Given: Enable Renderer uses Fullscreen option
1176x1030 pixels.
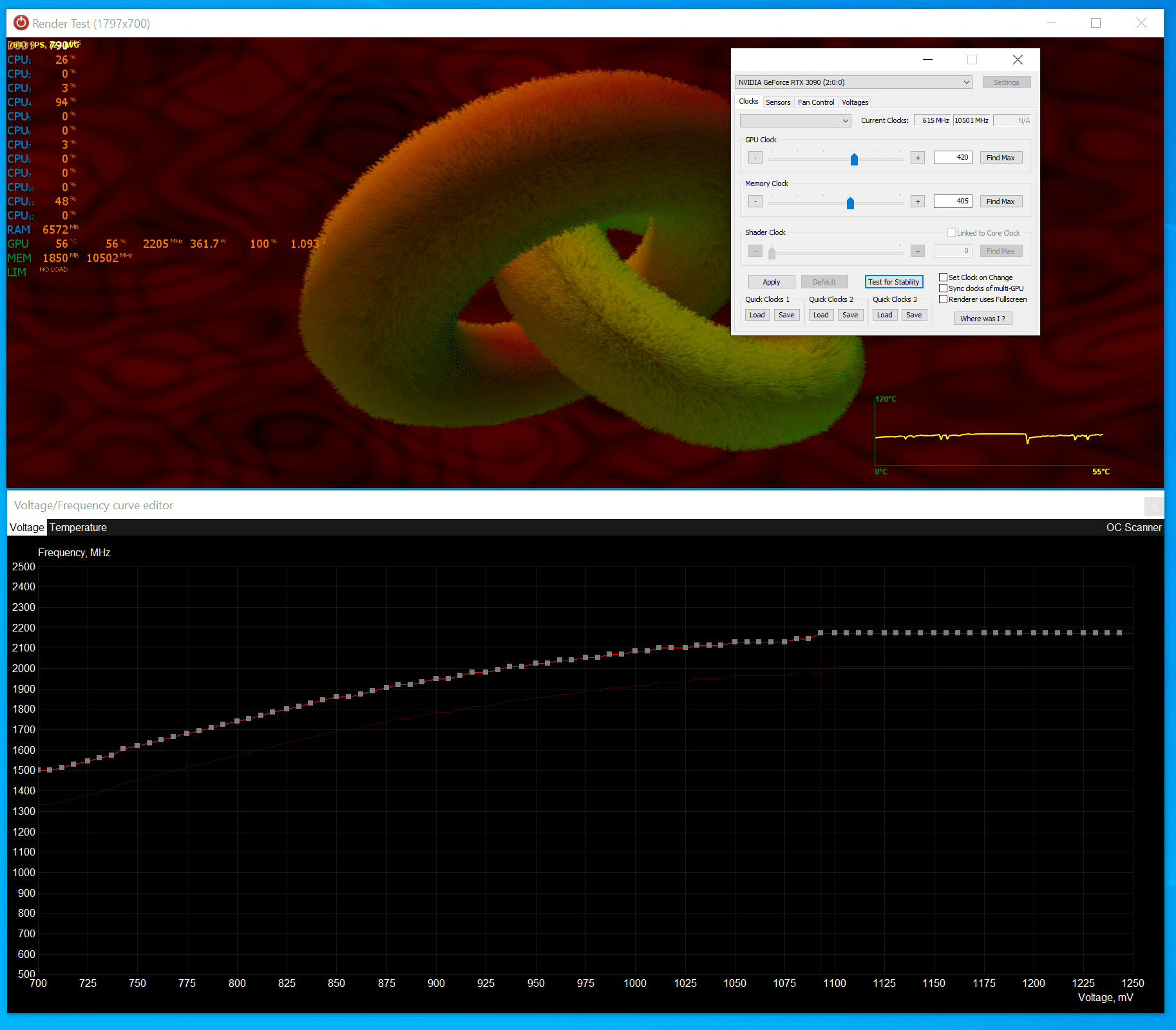Looking at the screenshot, I should tap(943, 299).
